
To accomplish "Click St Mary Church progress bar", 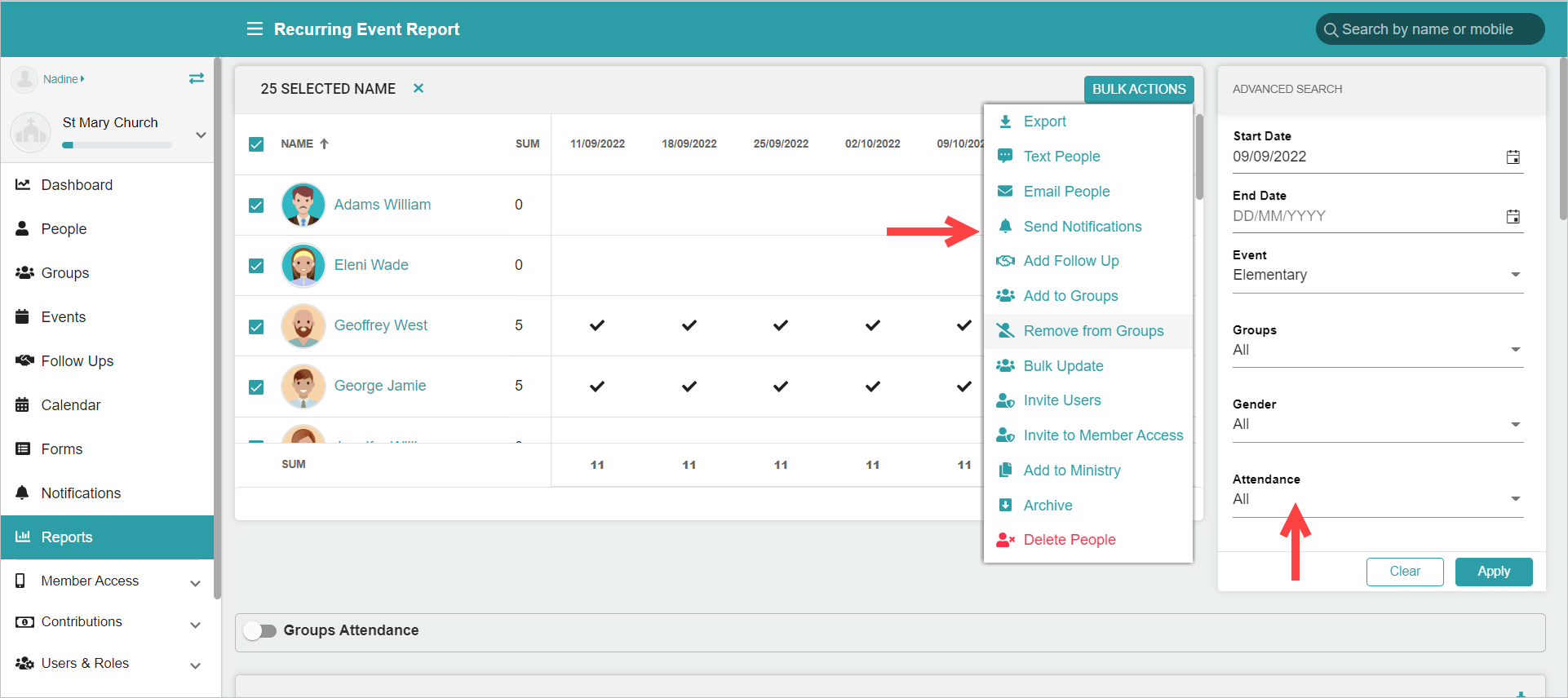I will [117, 145].
